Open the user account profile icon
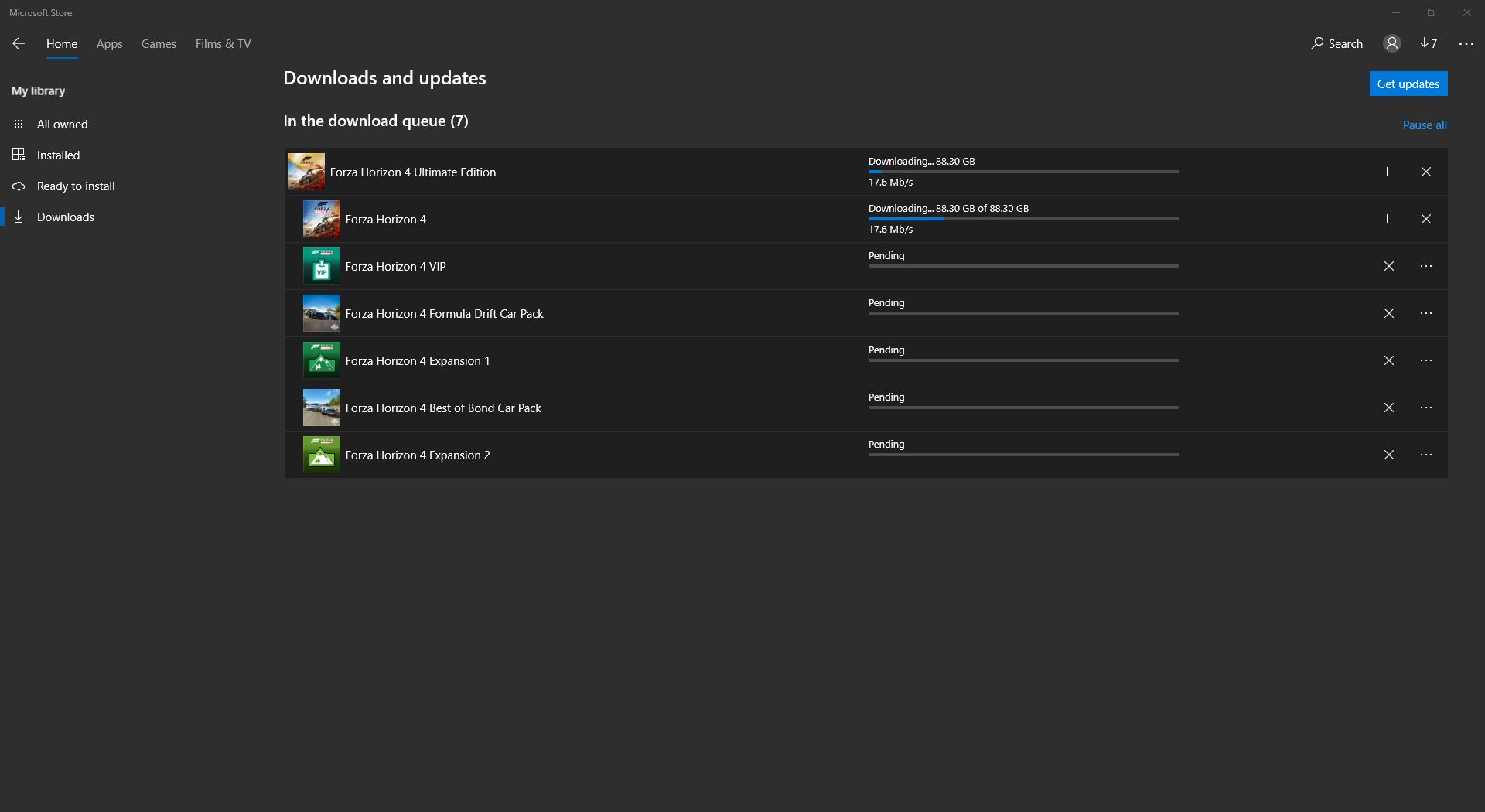The image size is (1485, 812). (x=1392, y=44)
